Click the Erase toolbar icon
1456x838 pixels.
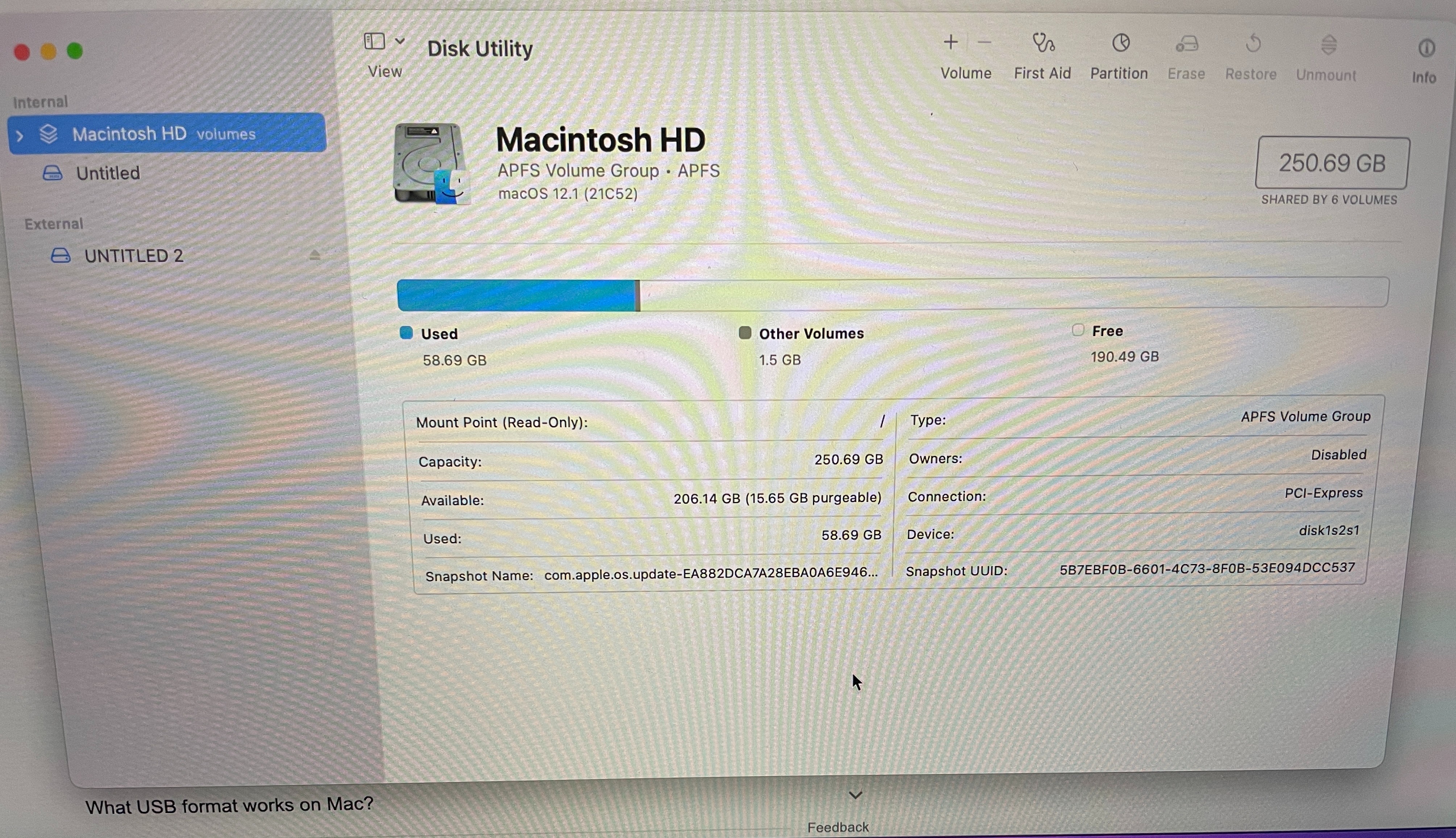click(1187, 45)
